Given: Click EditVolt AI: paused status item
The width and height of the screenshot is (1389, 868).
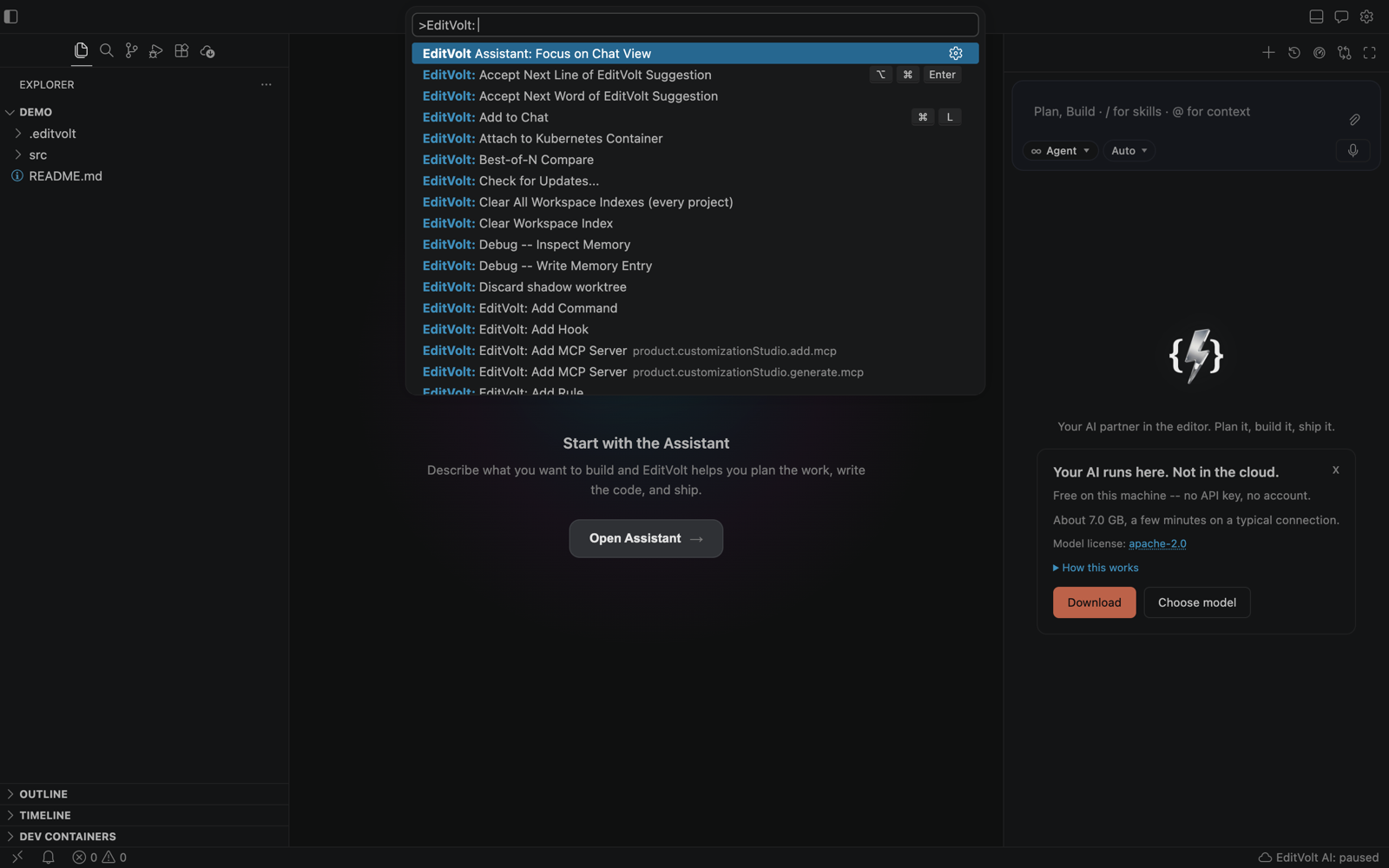Looking at the screenshot, I should click(x=1318, y=858).
